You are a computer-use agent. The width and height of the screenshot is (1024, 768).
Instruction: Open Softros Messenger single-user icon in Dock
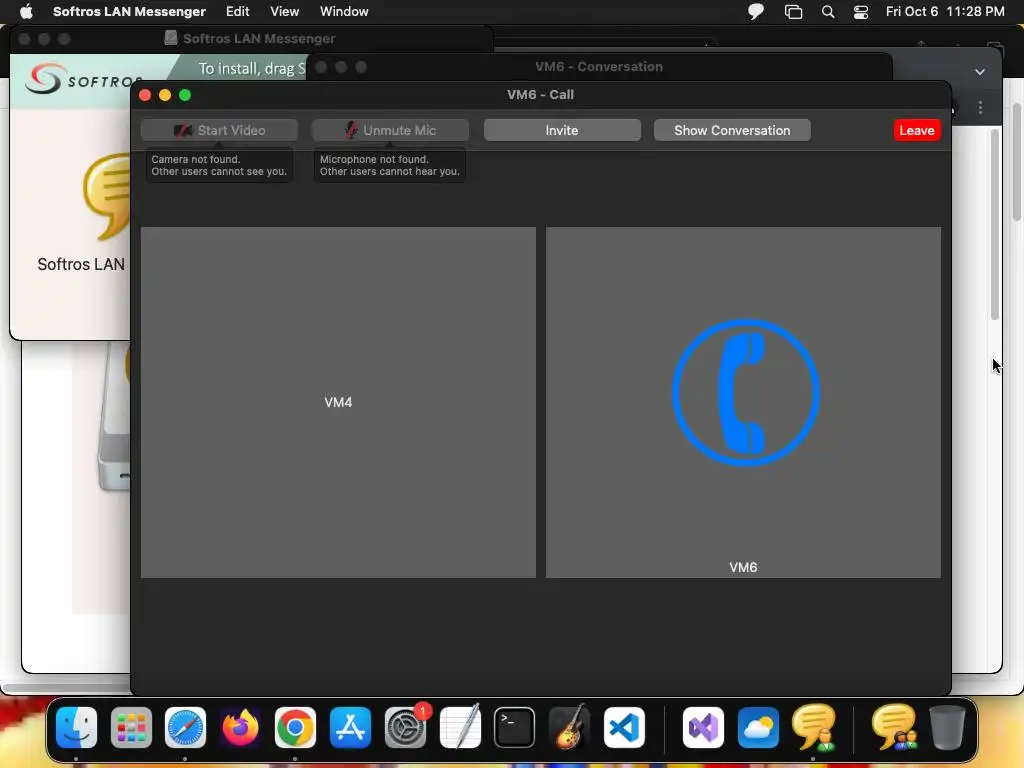click(814, 727)
